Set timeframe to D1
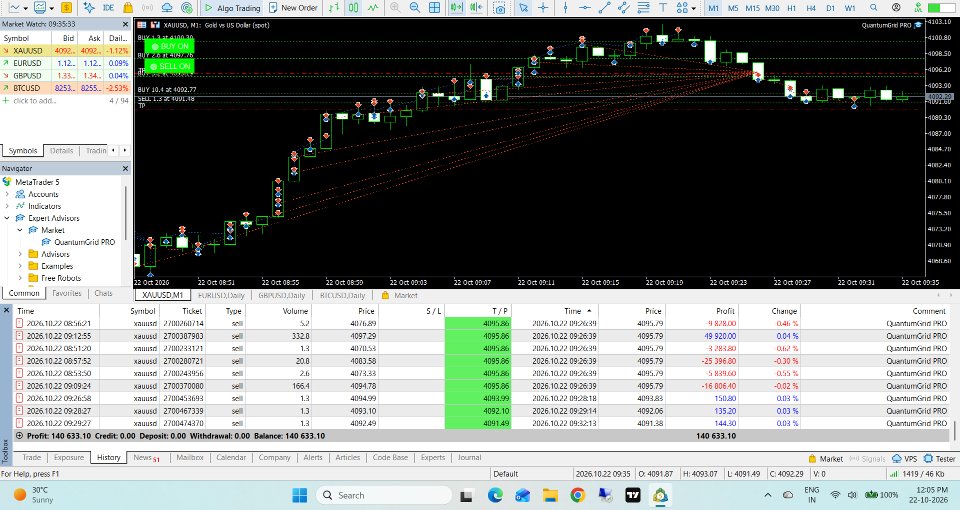The image size is (960, 510). pos(831,8)
